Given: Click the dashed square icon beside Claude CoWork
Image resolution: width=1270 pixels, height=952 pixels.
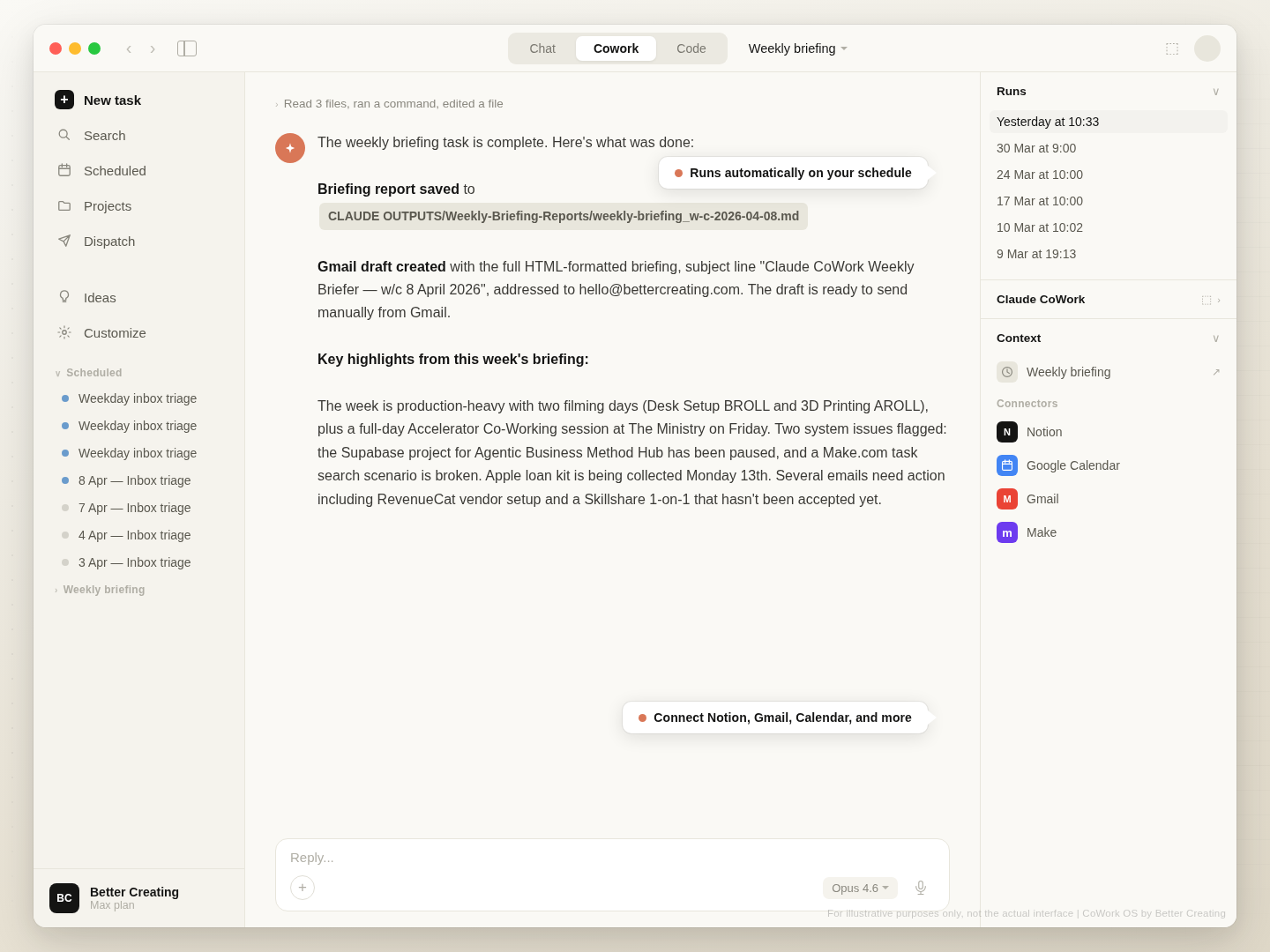Looking at the screenshot, I should (1206, 300).
